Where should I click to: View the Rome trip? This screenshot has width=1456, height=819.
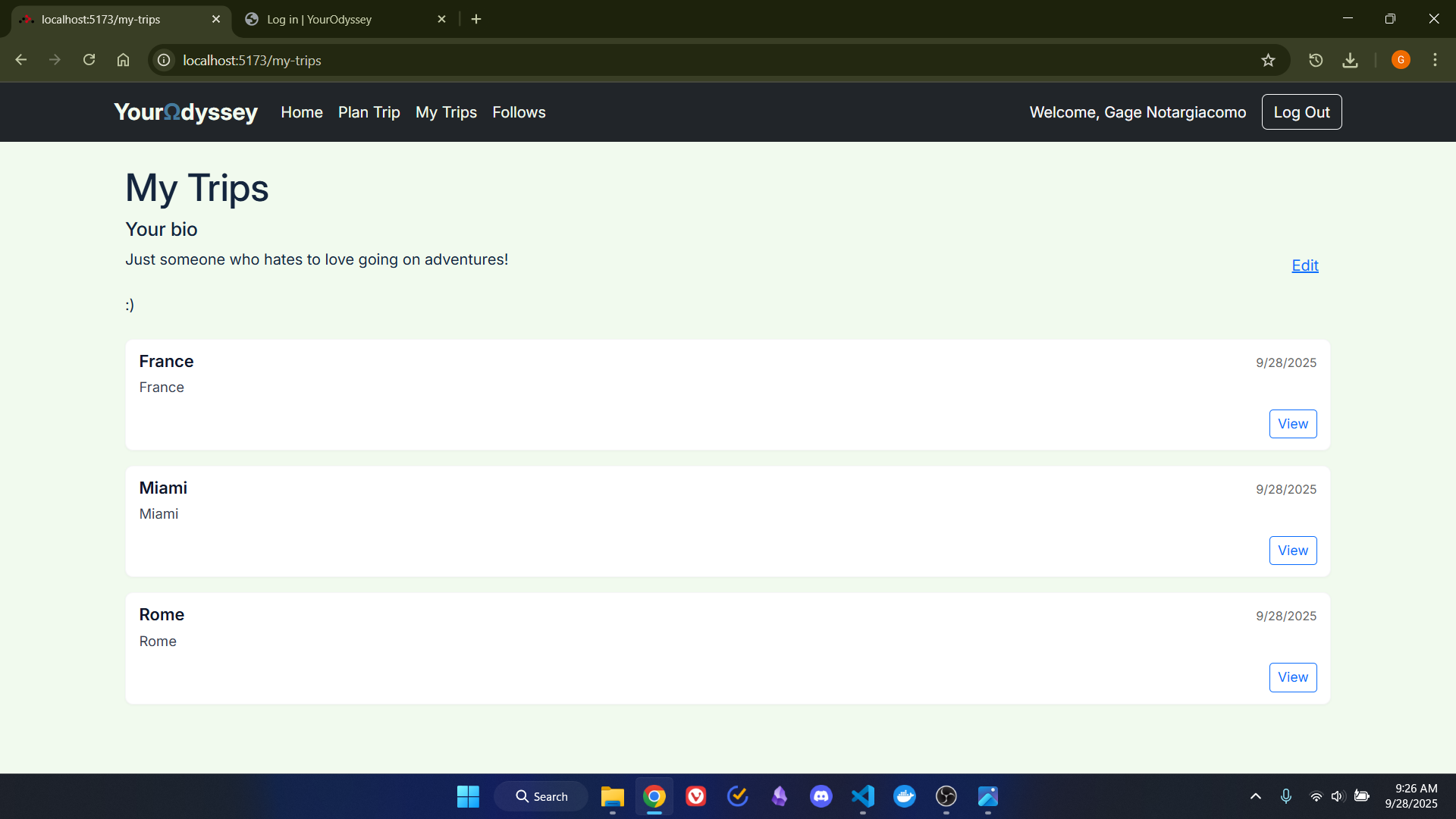coord(1292,677)
